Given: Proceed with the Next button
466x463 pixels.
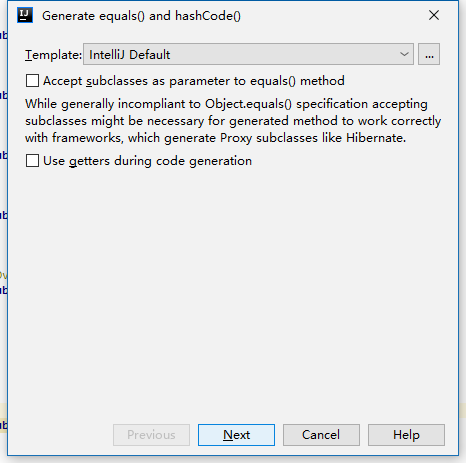Looking at the screenshot, I should point(236,435).
